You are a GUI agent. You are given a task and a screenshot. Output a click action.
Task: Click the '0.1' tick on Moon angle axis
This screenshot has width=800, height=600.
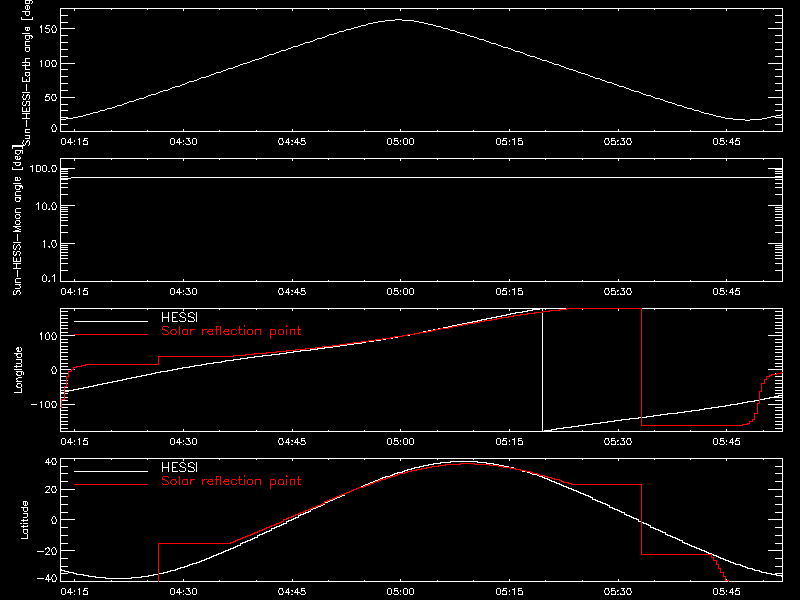coord(49,278)
